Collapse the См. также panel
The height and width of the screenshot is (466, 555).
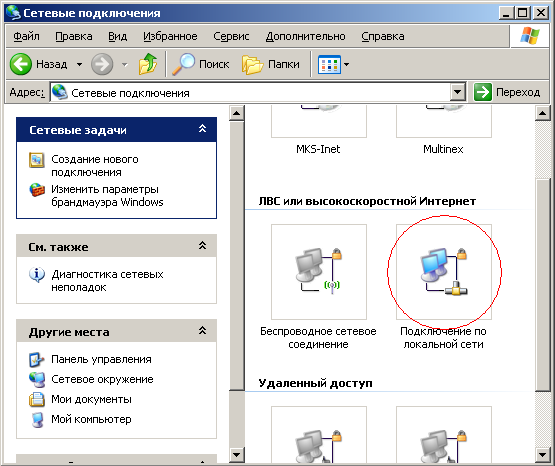[202, 246]
